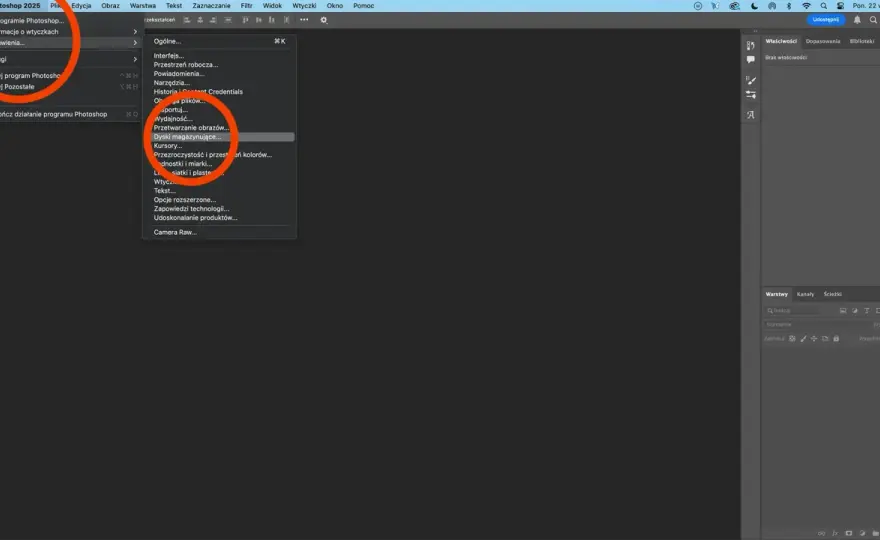
Task: Open the gear settings in options bar
Action: click(x=324, y=20)
